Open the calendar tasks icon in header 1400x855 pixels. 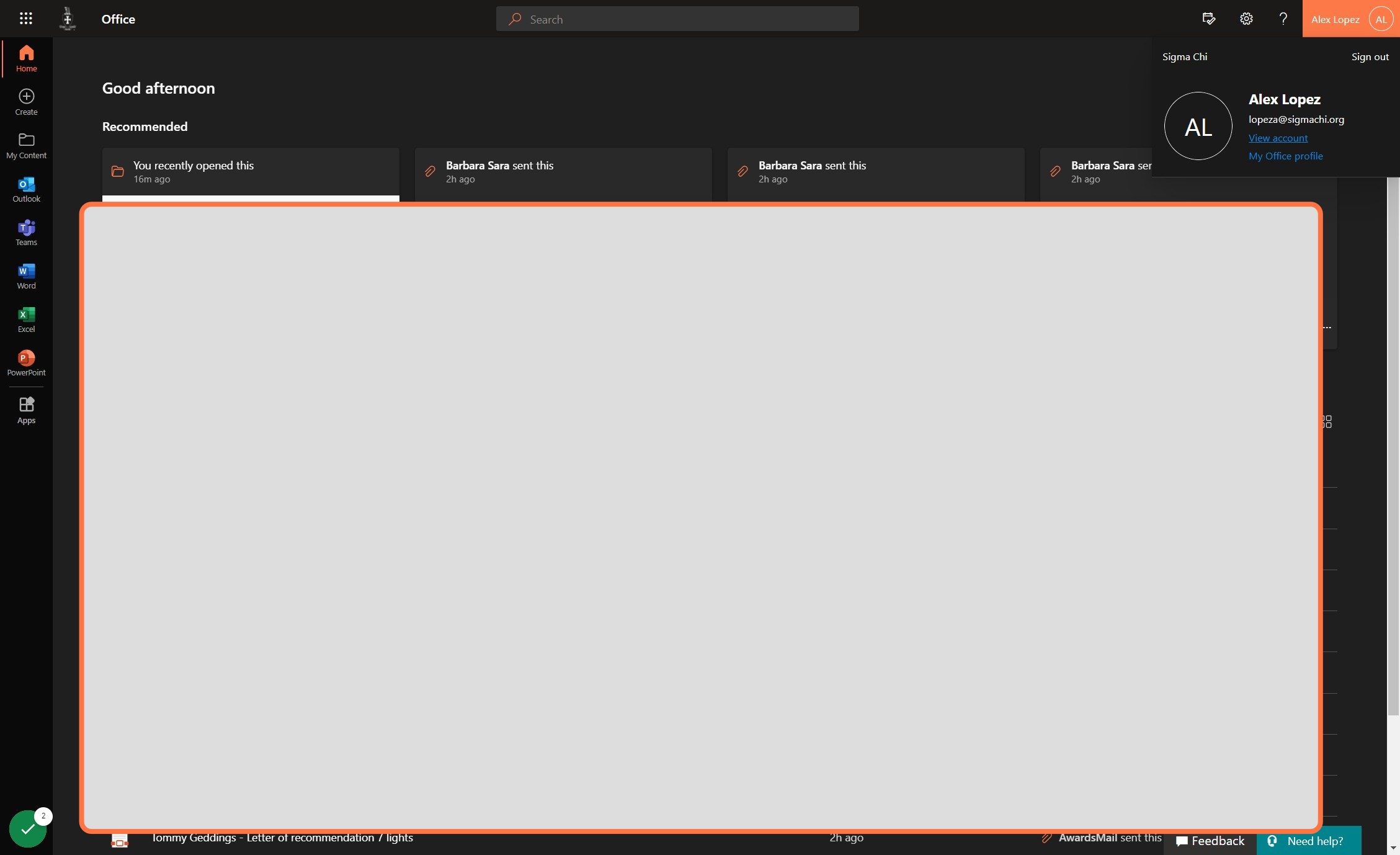1208,19
